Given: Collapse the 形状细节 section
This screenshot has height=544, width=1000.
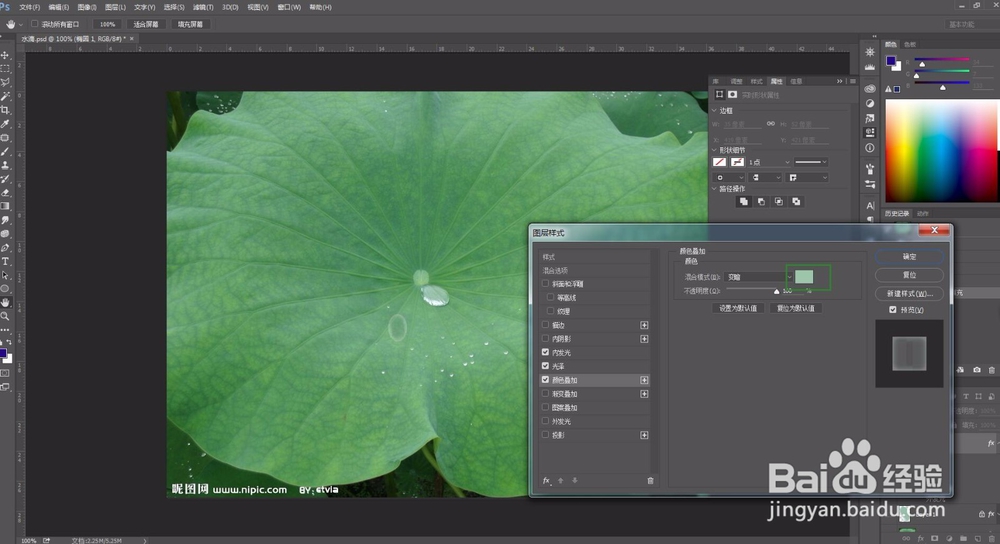Looking at the screenshot, I should tap(714, 151).
